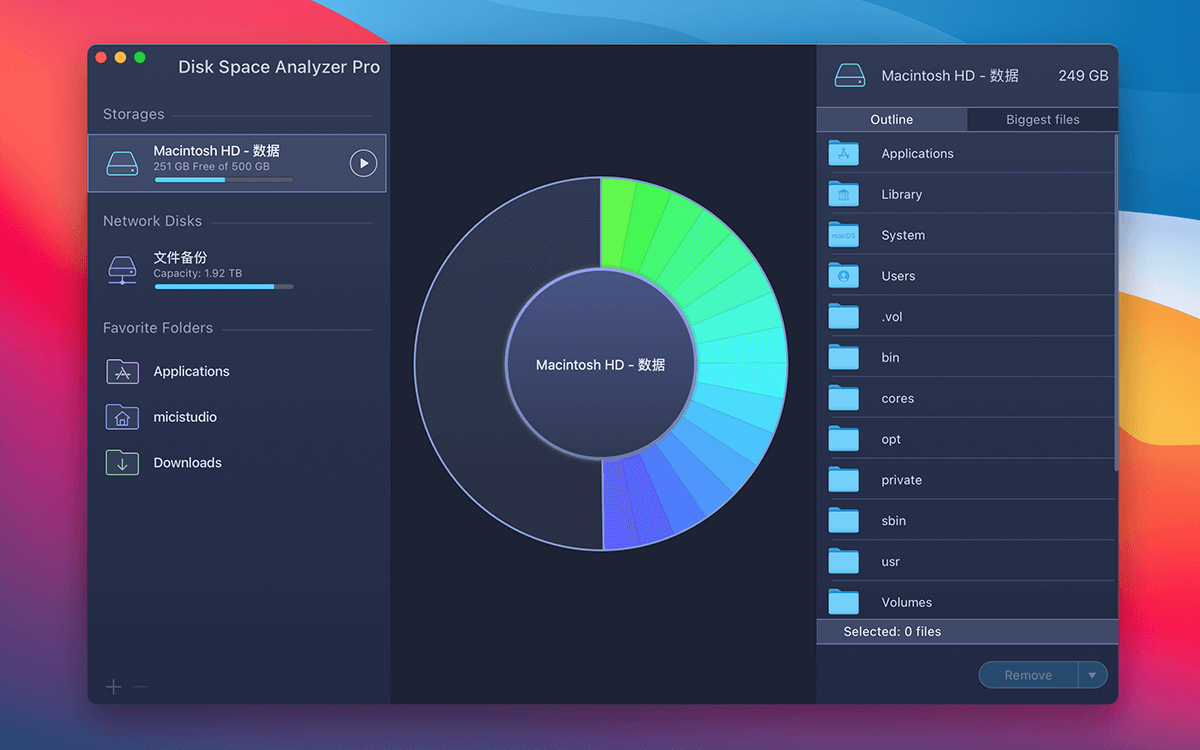The height and width of the screenshot is (750, 1200).
Task: Click the dark gray free-space chart segment
Action: 460,364
